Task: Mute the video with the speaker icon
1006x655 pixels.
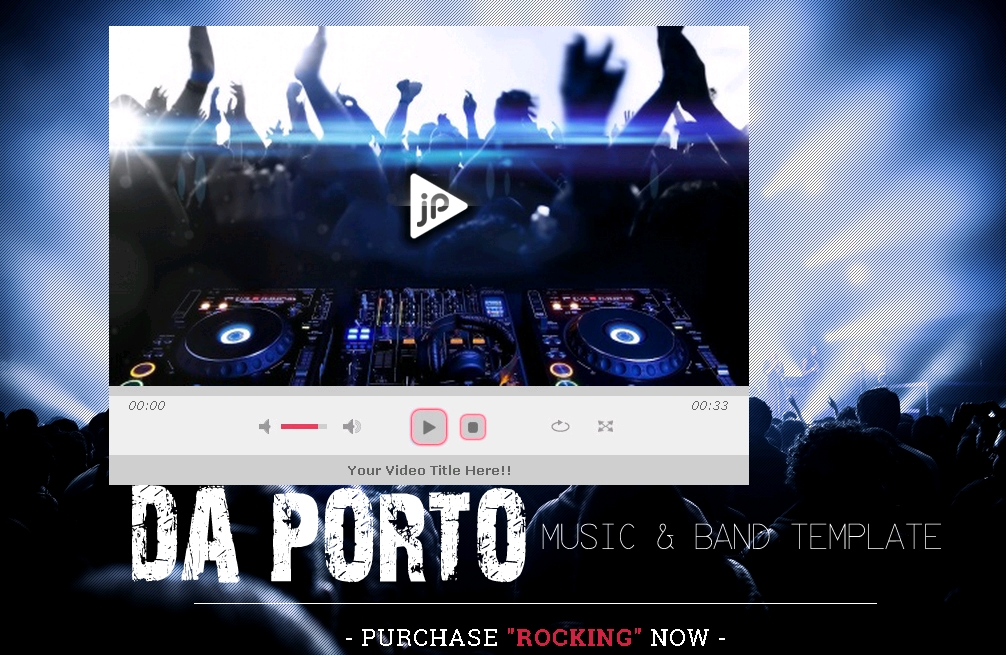Action: coord(265,427)
